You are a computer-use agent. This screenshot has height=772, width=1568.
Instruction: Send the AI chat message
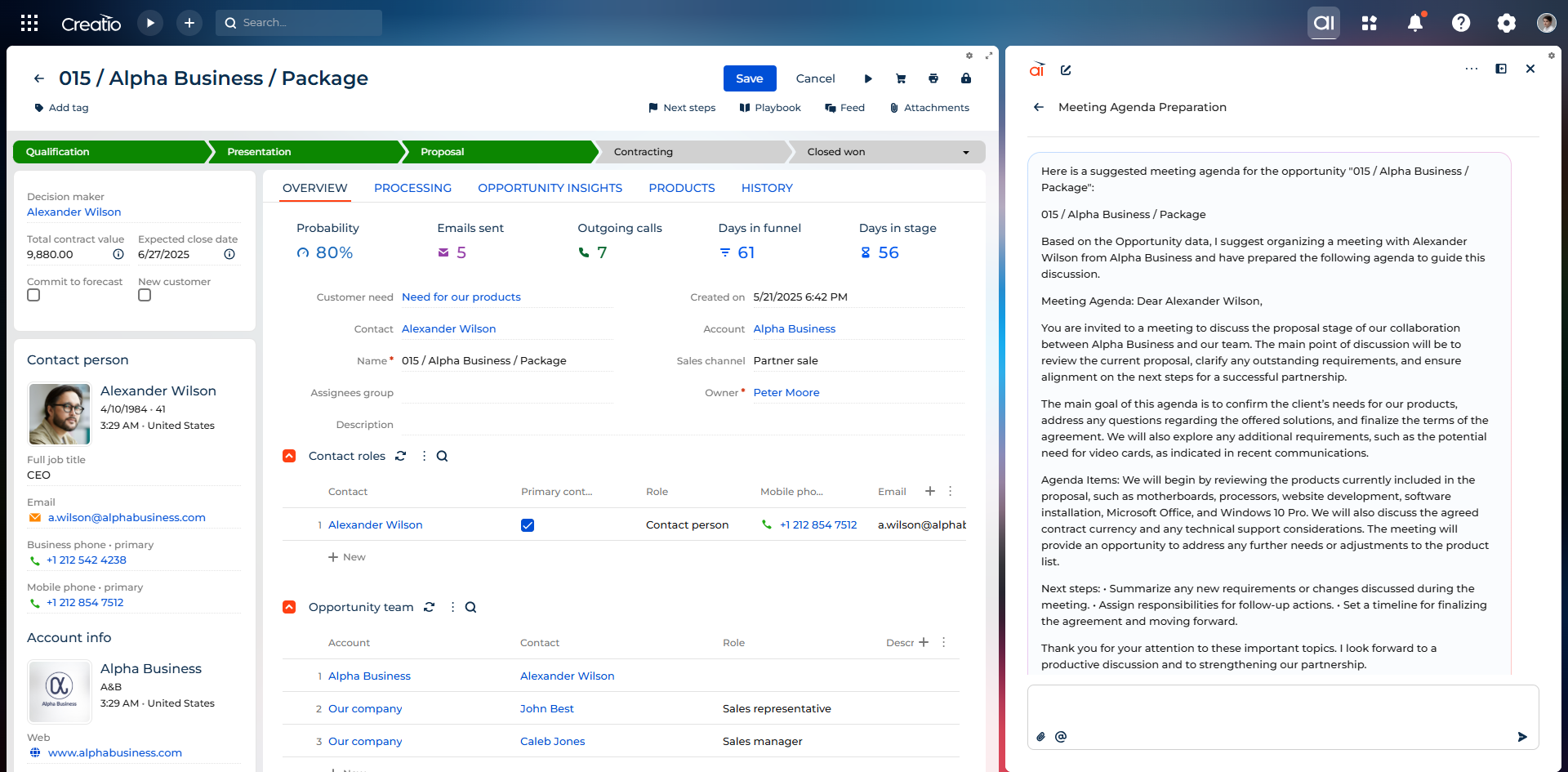click(x=1522, y=737)
